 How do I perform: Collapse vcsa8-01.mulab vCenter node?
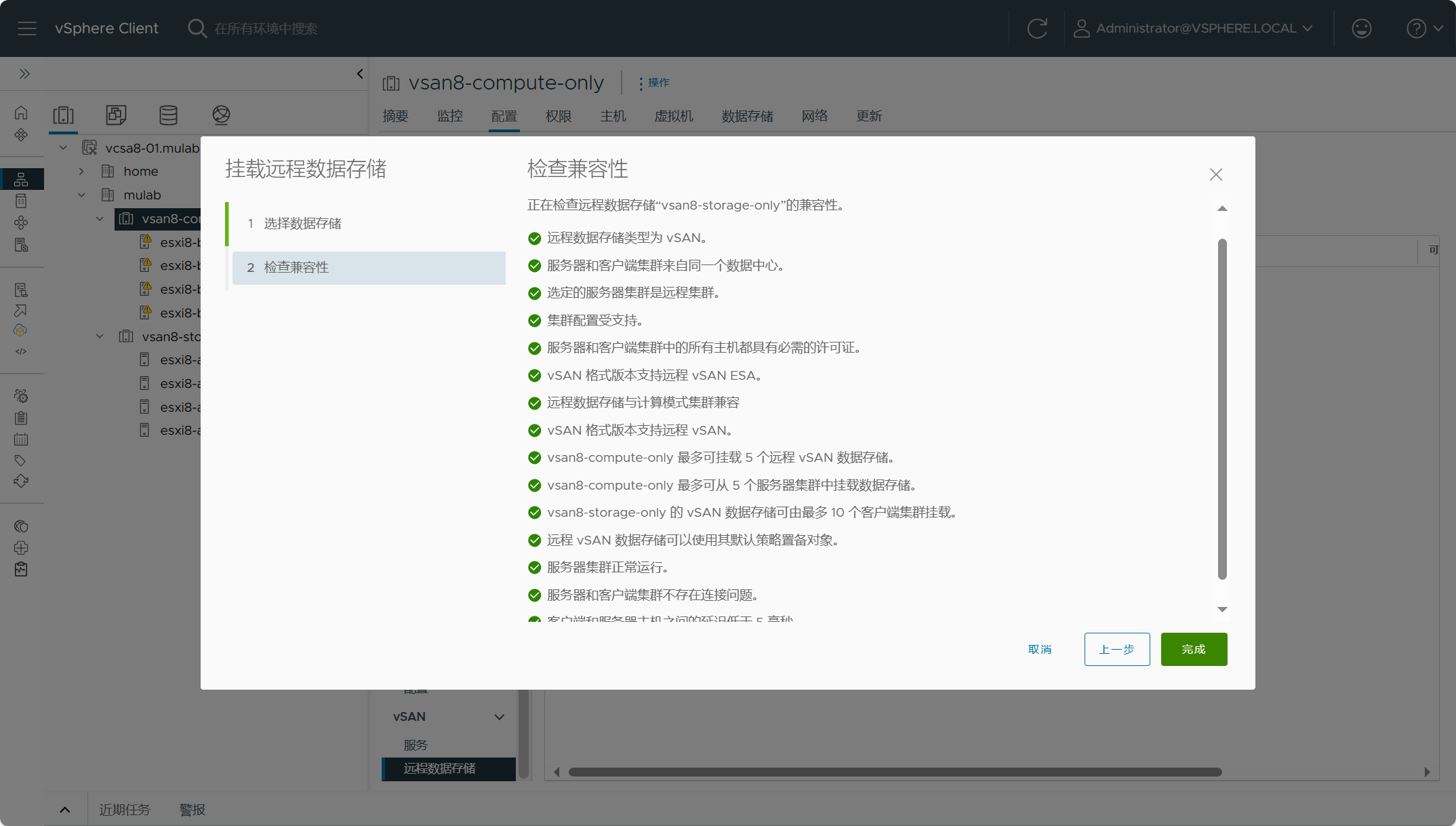[63, 148]
